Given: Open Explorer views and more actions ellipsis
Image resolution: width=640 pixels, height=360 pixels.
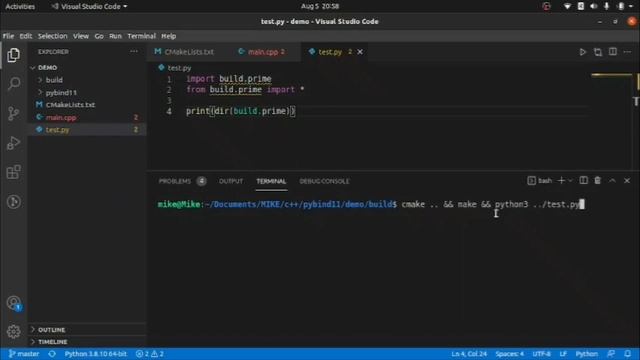Looking at the screenshot, I should 134,51.
